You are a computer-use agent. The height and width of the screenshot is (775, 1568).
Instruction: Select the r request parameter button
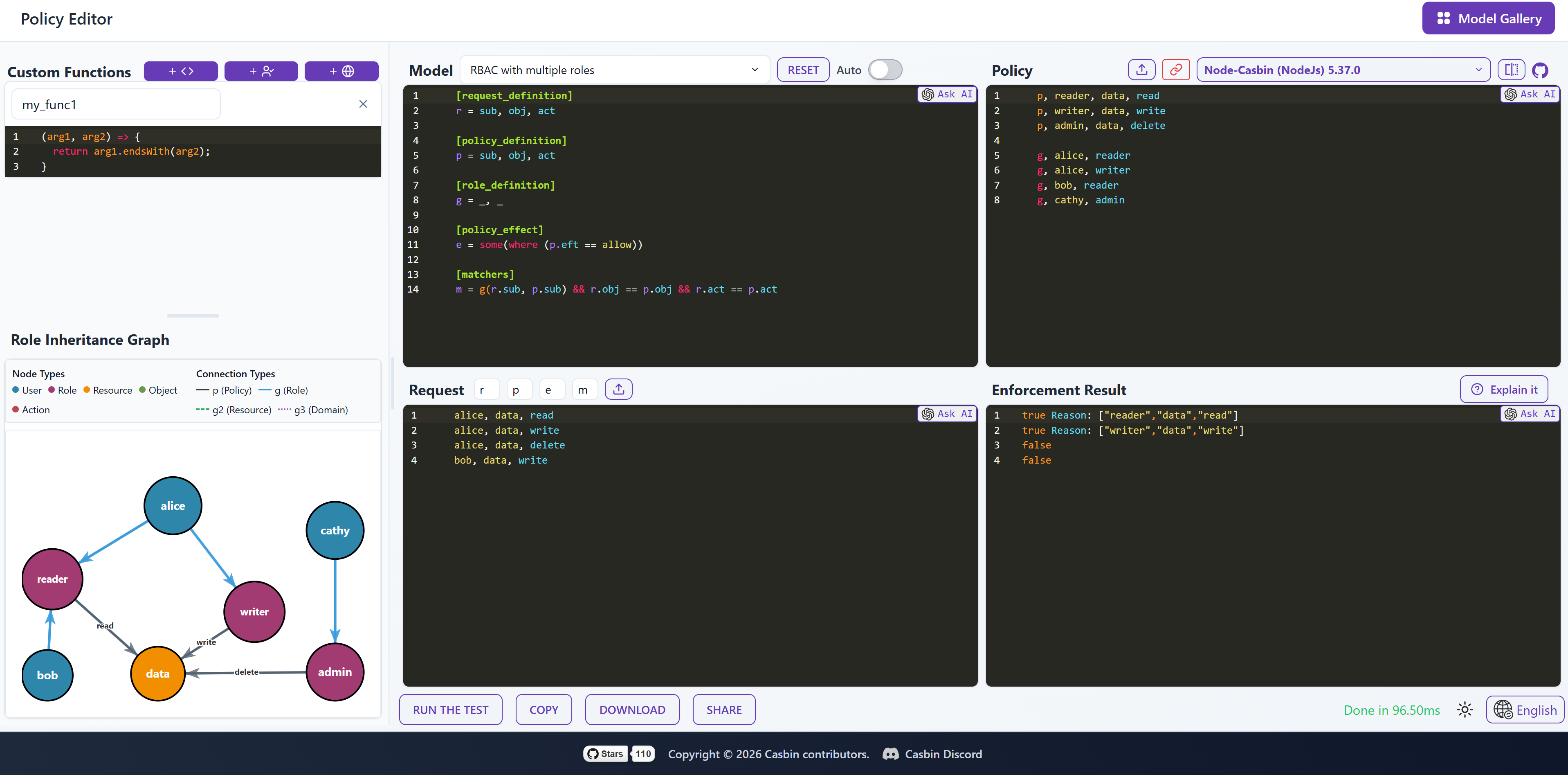pos(486,389)
